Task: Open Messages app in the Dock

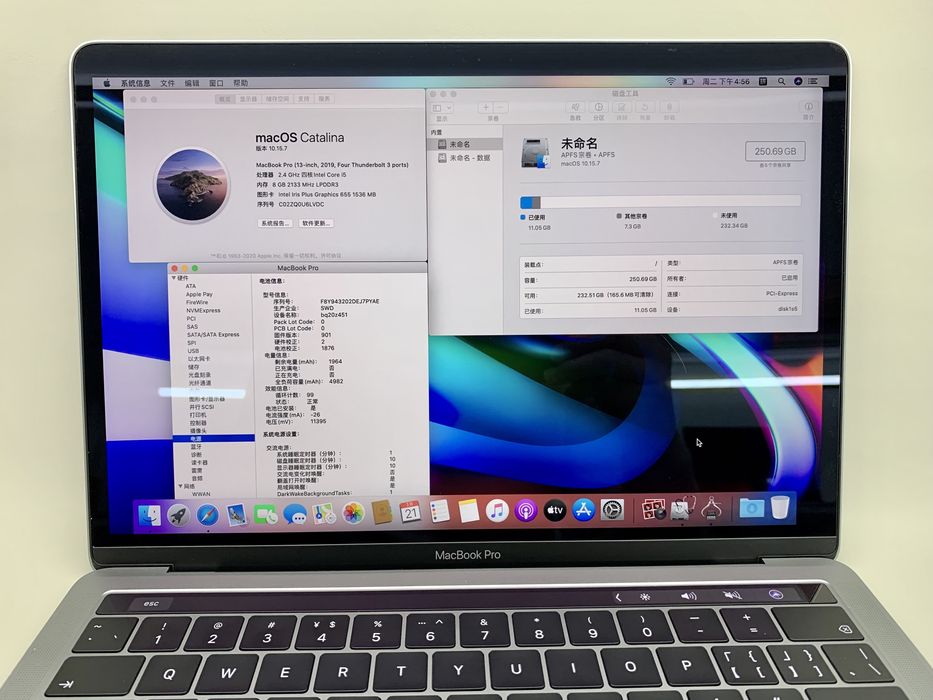Action: (295, 514)
